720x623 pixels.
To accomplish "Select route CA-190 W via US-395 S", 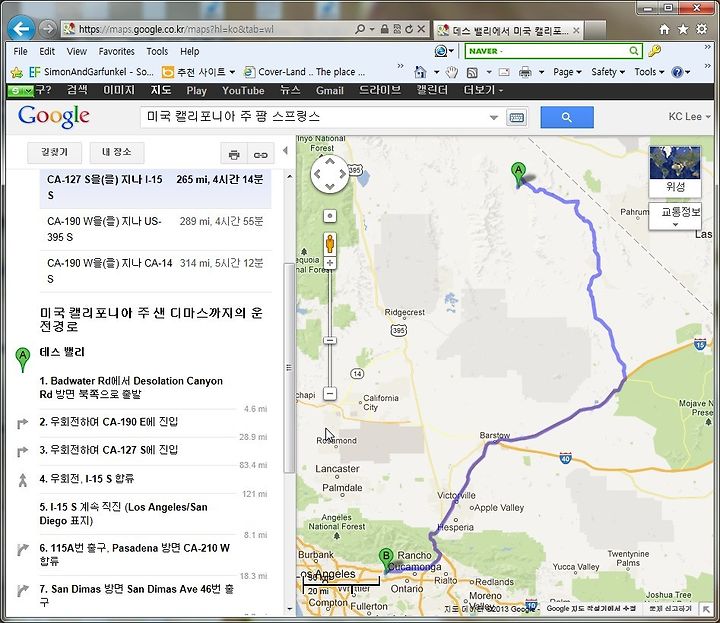I will click(155, 229).
